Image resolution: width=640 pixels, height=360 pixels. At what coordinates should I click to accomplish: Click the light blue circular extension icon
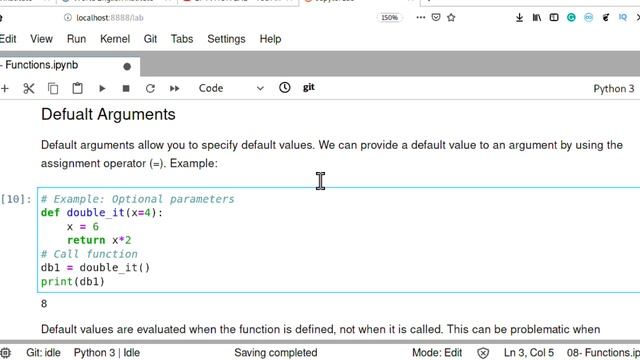point(588,18)
